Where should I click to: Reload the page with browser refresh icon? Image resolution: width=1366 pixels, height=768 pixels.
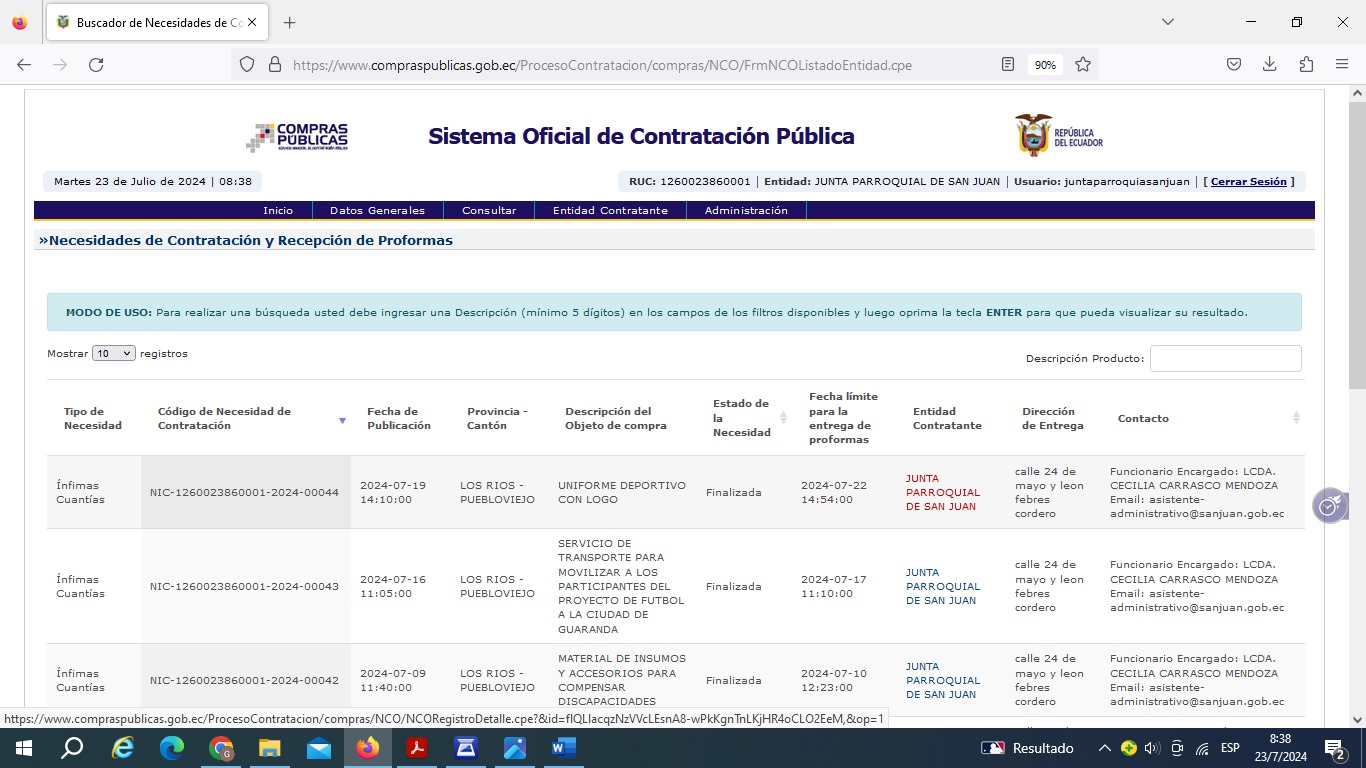click(x=96, y=65)
